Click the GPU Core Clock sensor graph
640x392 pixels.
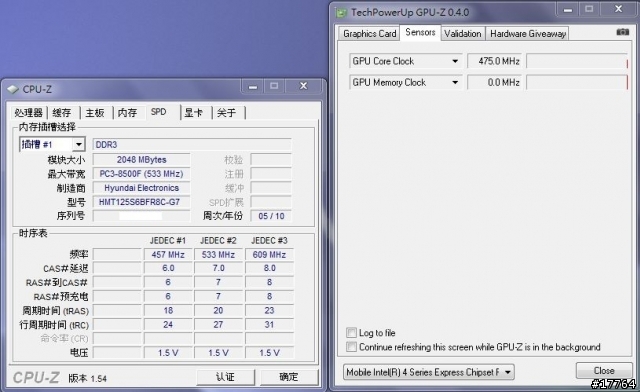577,61
